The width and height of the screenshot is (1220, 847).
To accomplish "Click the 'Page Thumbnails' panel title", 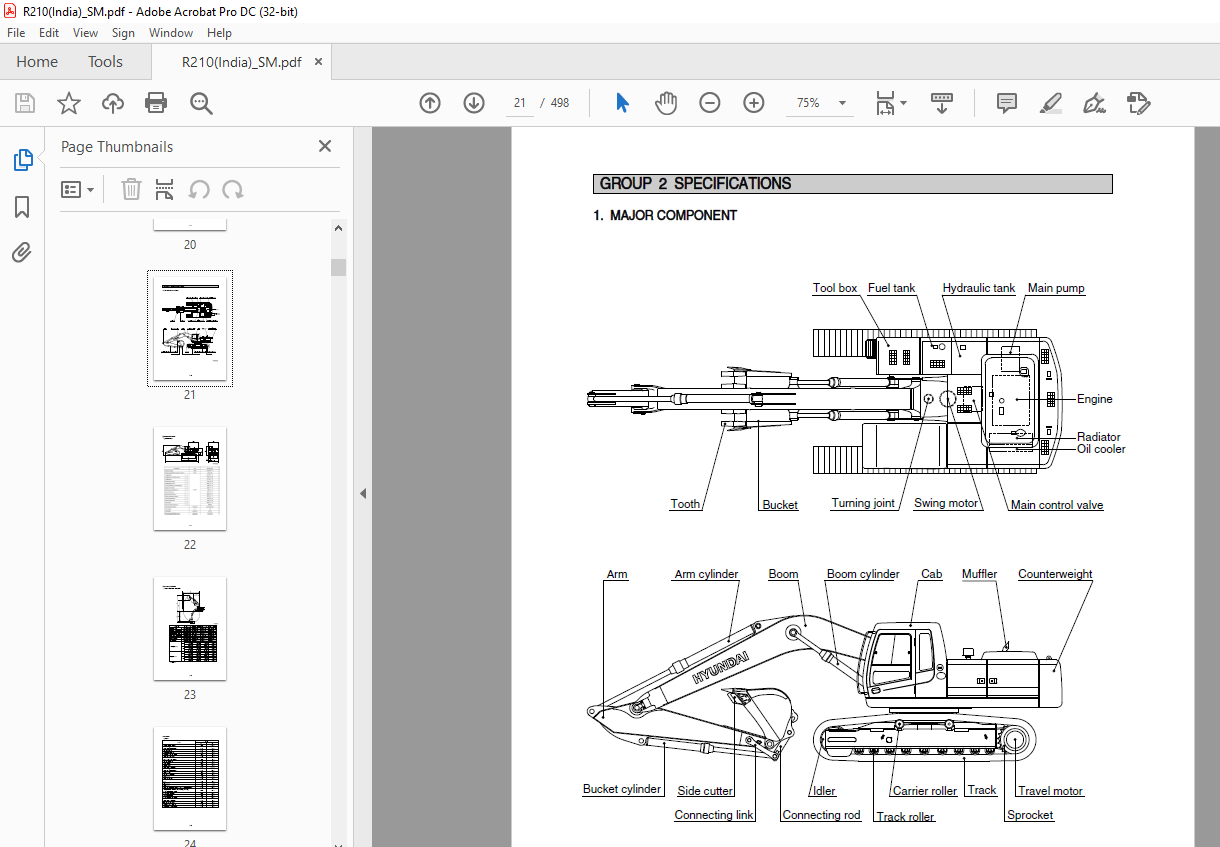I will tap(117, 147).
